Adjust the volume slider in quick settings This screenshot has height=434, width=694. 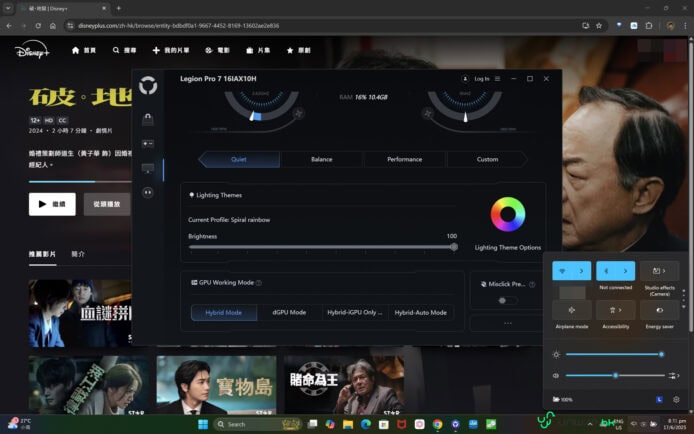click(x=615, y=376)
